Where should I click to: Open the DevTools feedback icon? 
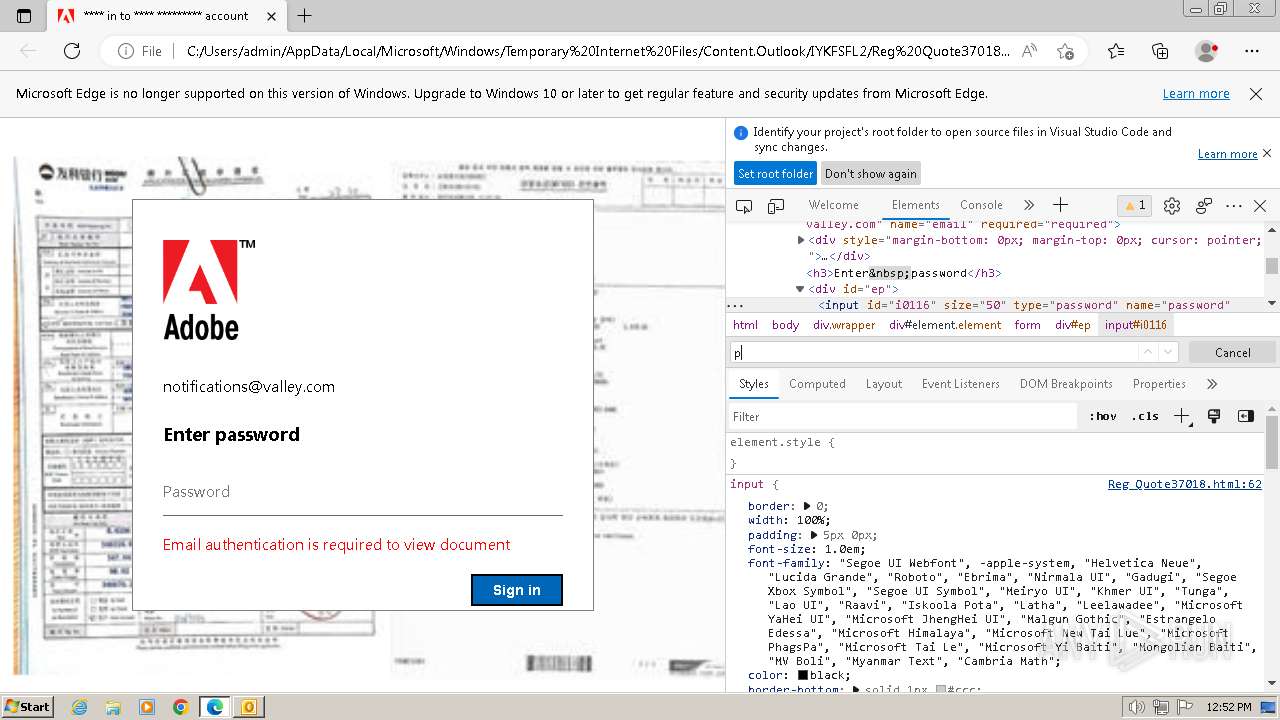[x=1204, y=206]
